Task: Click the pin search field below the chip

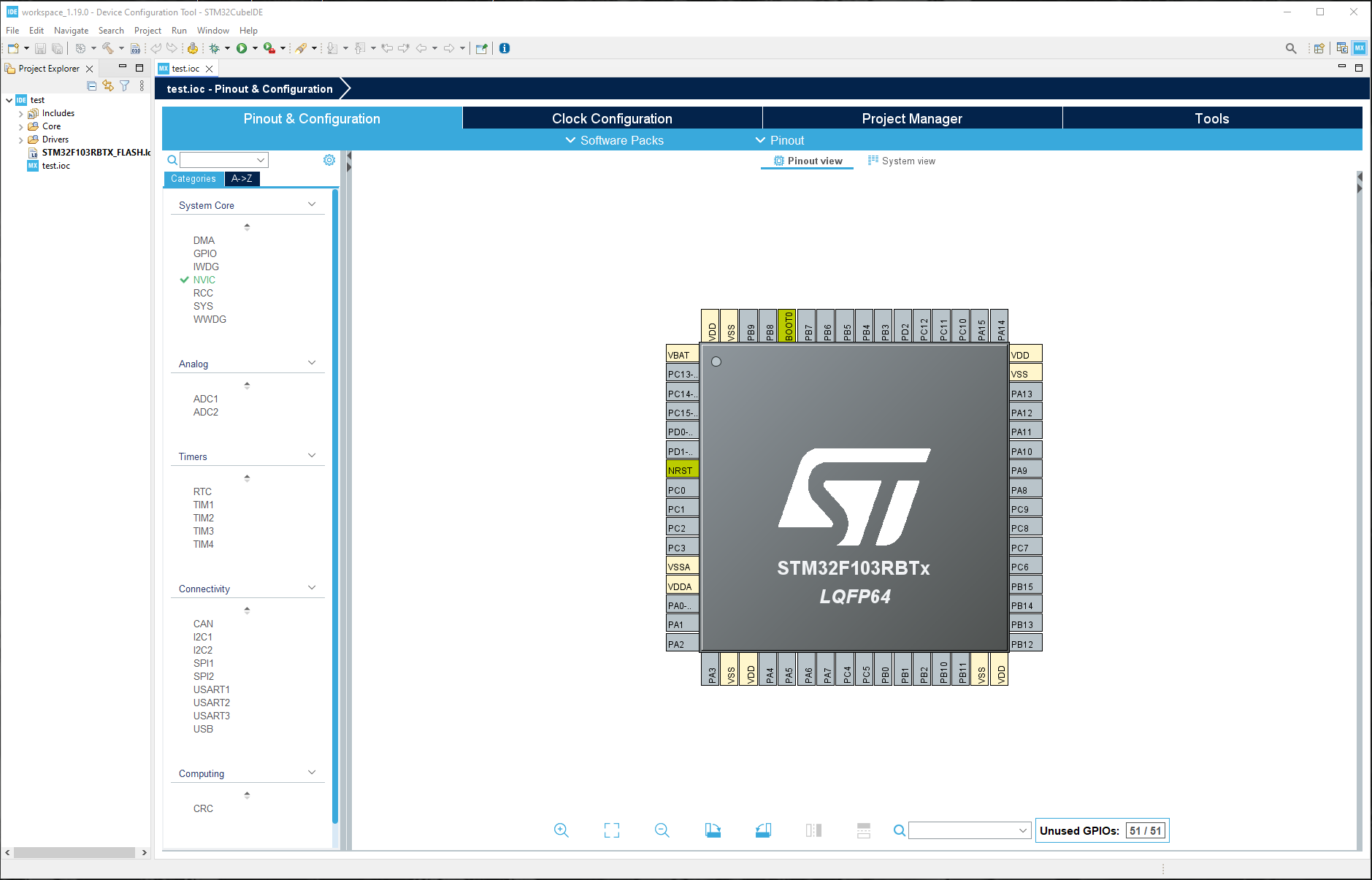Action: point(970,830)
